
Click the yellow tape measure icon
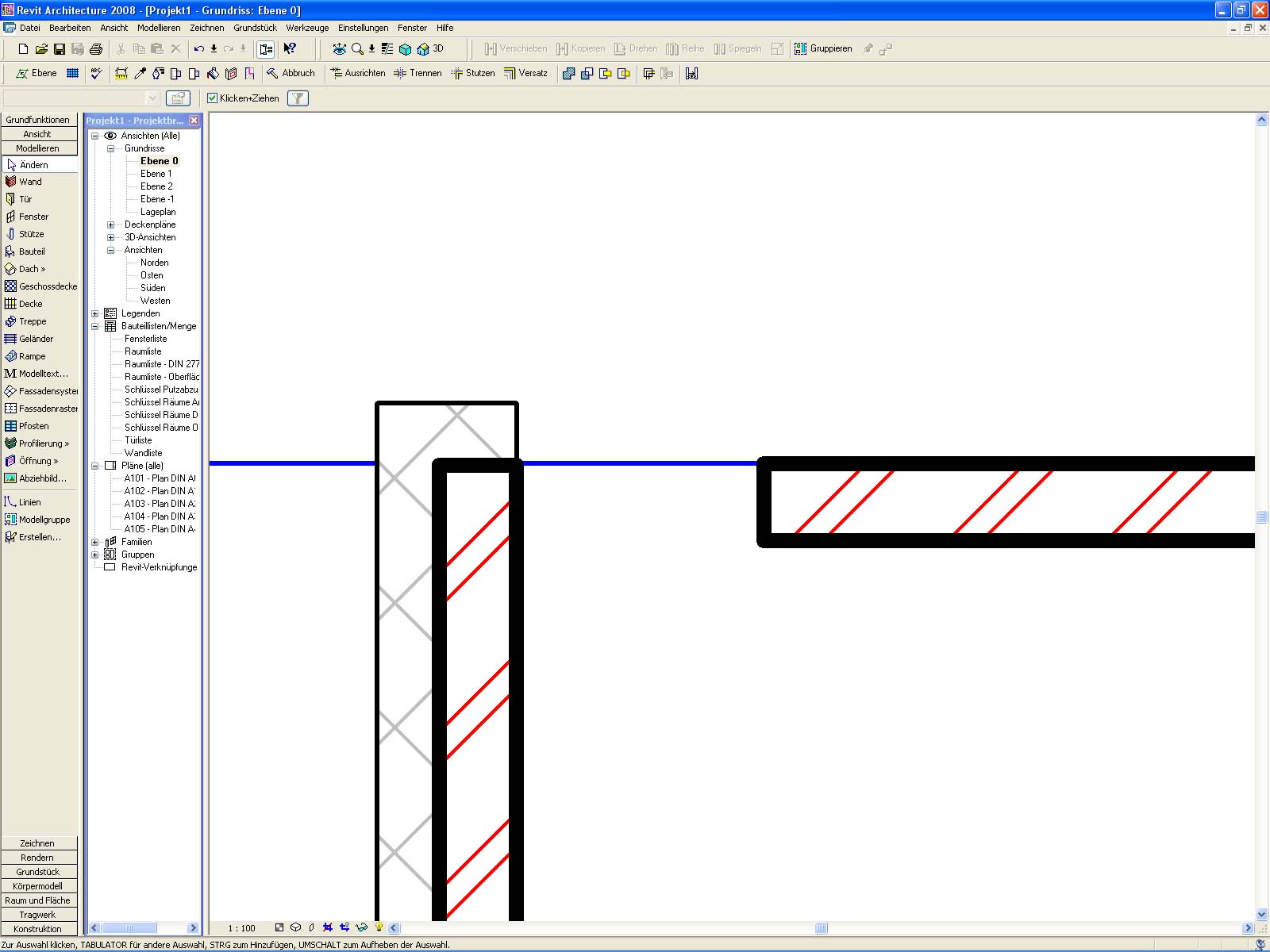pos(121,73)
